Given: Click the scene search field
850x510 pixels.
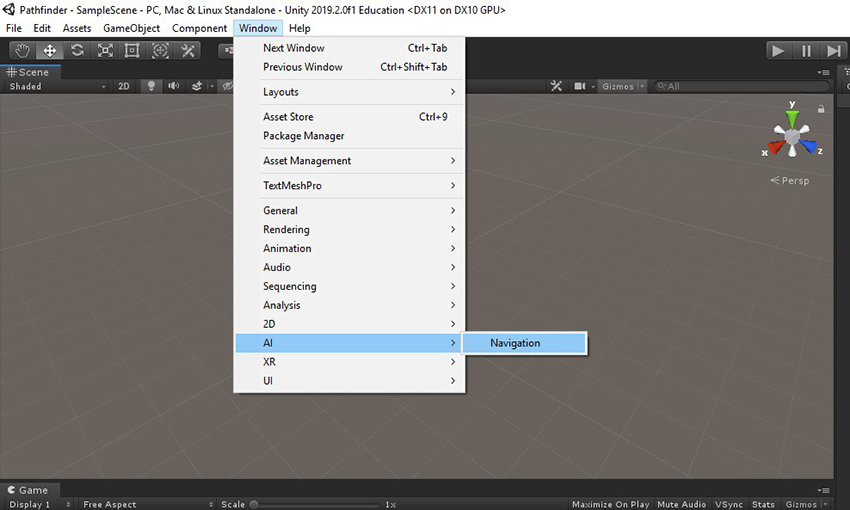Looking at the screenshot, I should [x=742, y=86].
